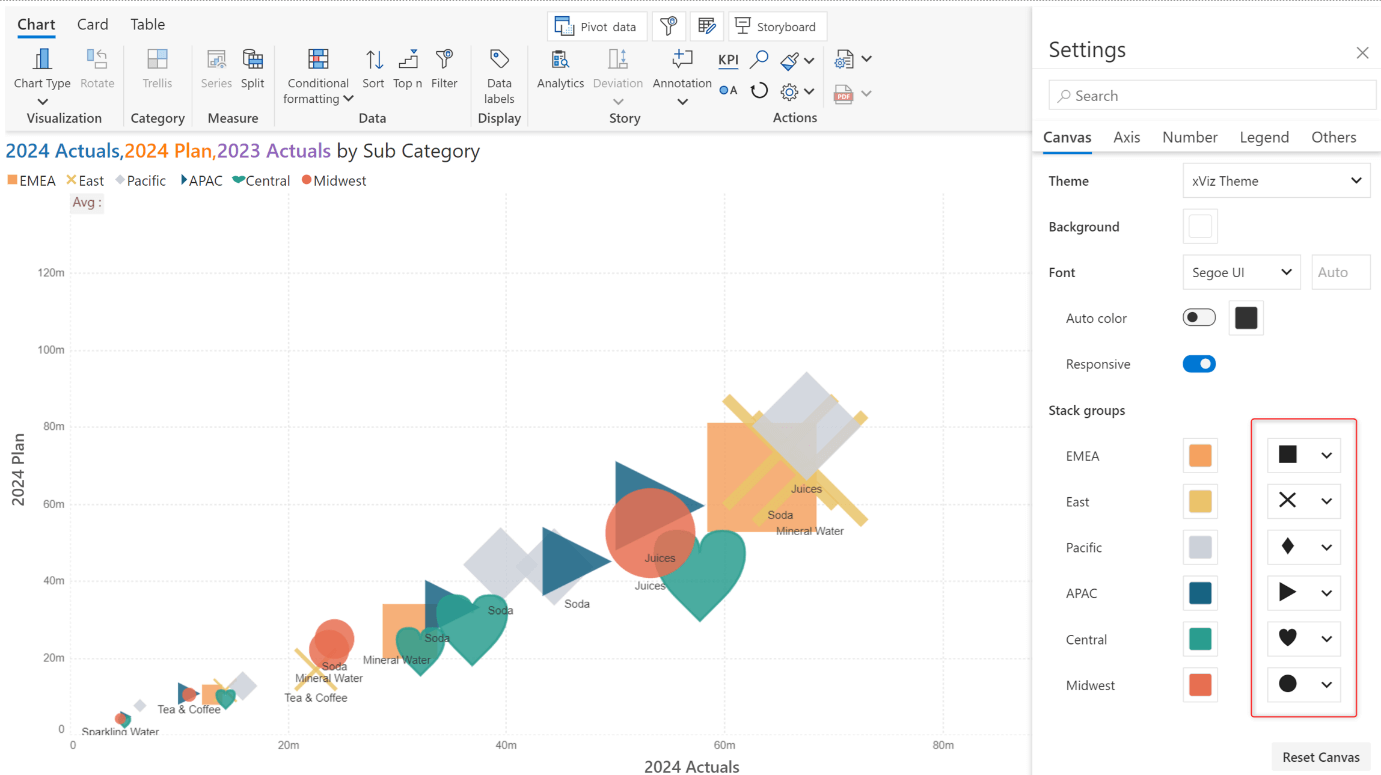Click the paint brush format icon
This screenshot has width=1381, height=775.
[790, 60]
